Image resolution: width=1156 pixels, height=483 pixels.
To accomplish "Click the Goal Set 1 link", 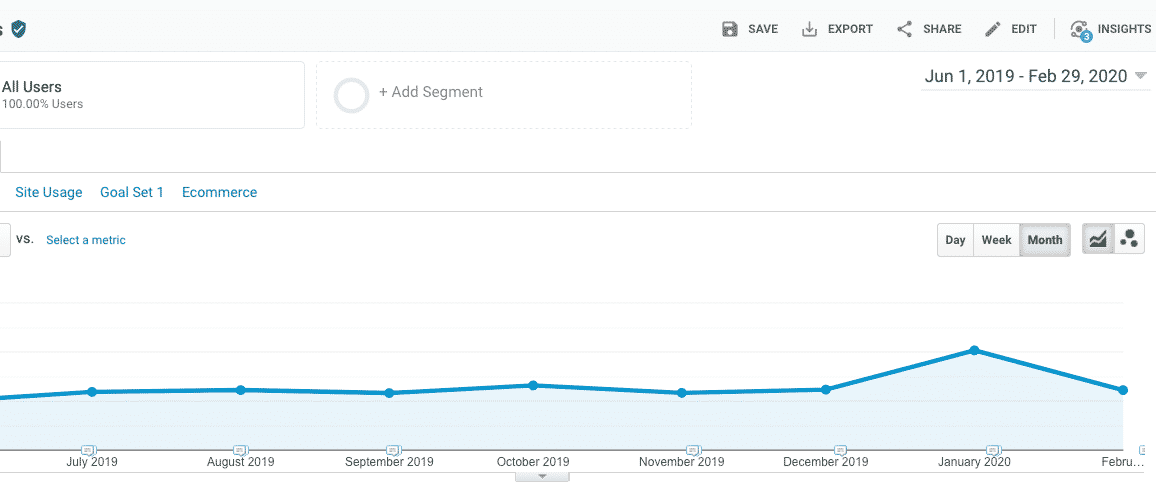I will click(132, 192).
